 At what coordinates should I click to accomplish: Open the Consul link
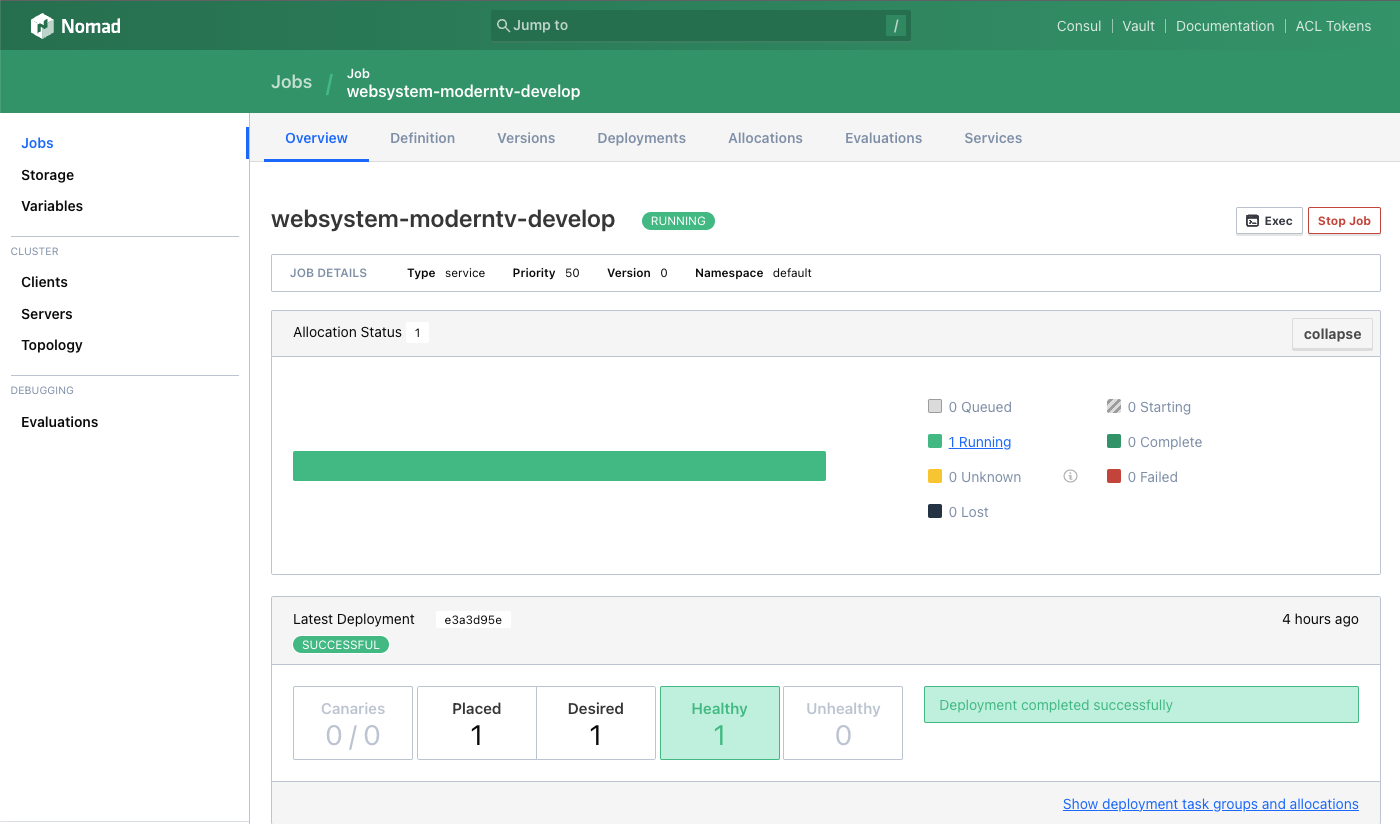point(1079,26)
